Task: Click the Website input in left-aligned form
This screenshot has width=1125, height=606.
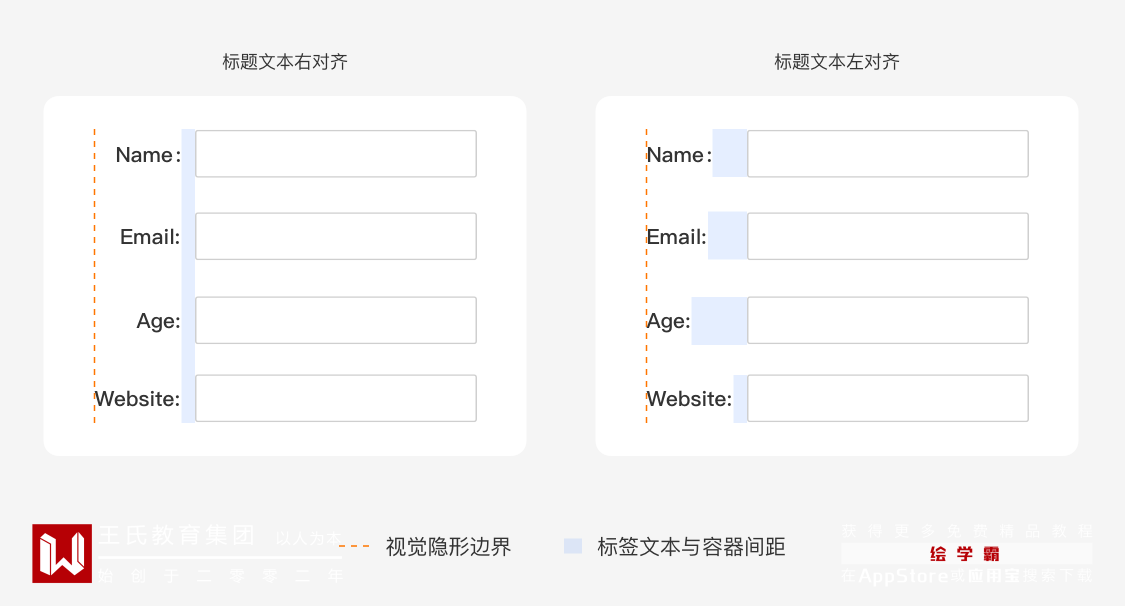Action: point(888,398)
